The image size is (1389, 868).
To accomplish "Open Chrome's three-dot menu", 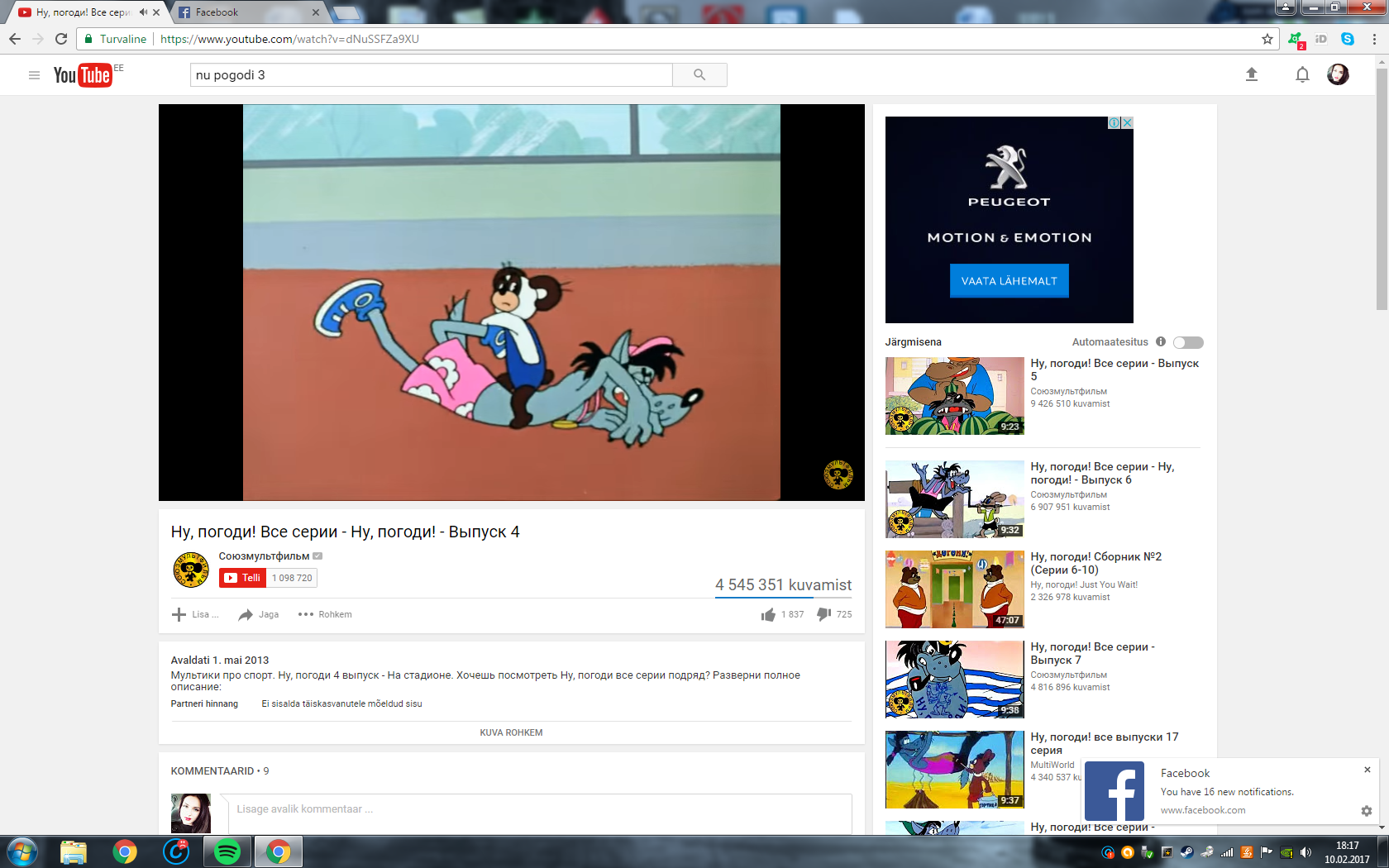I will point(1374,39).
